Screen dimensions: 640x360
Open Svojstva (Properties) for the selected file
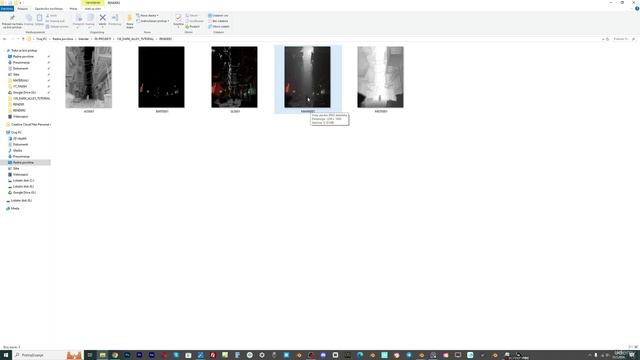pos(178,20)
